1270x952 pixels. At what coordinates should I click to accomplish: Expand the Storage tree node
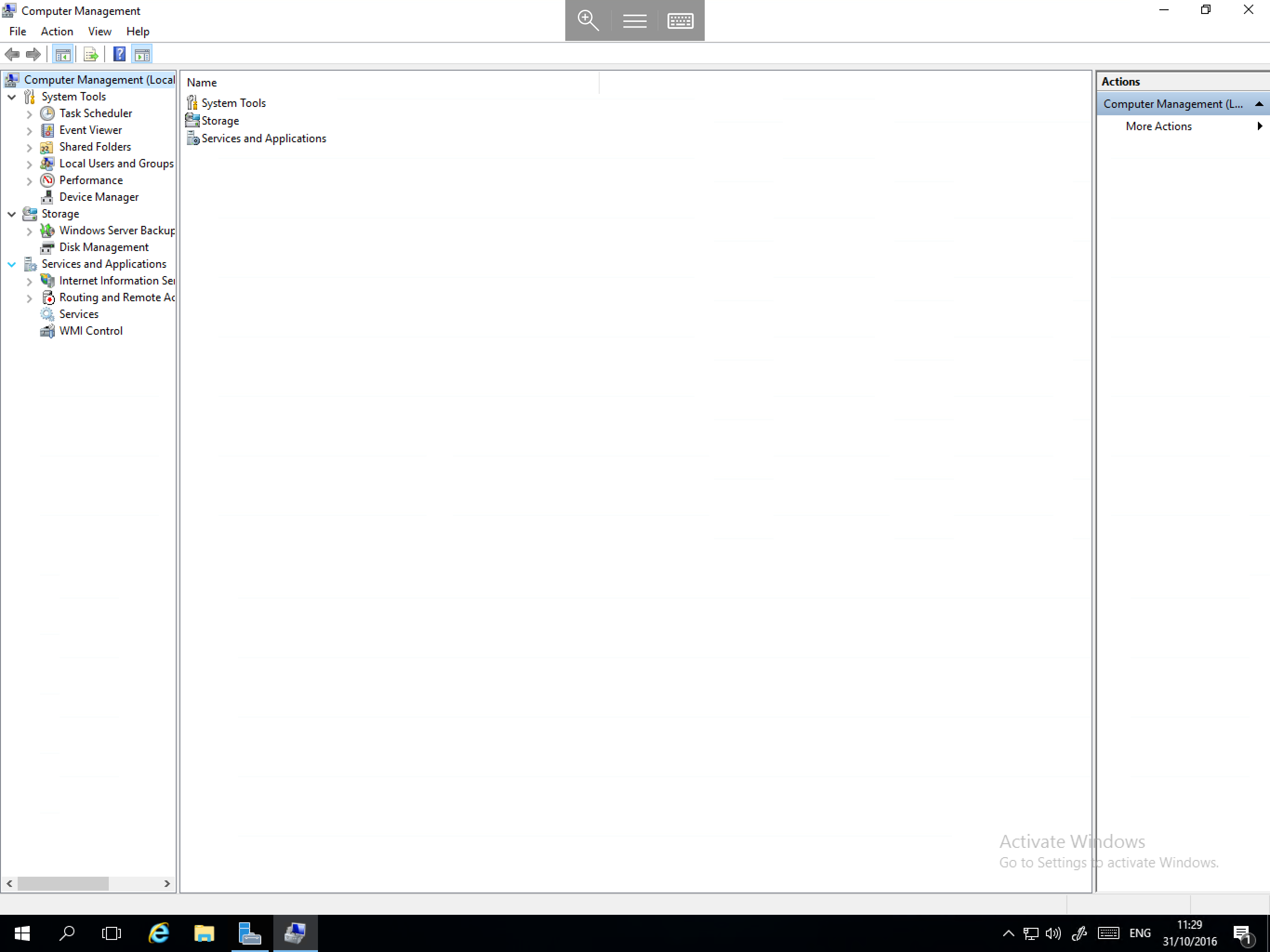[11, 213]
